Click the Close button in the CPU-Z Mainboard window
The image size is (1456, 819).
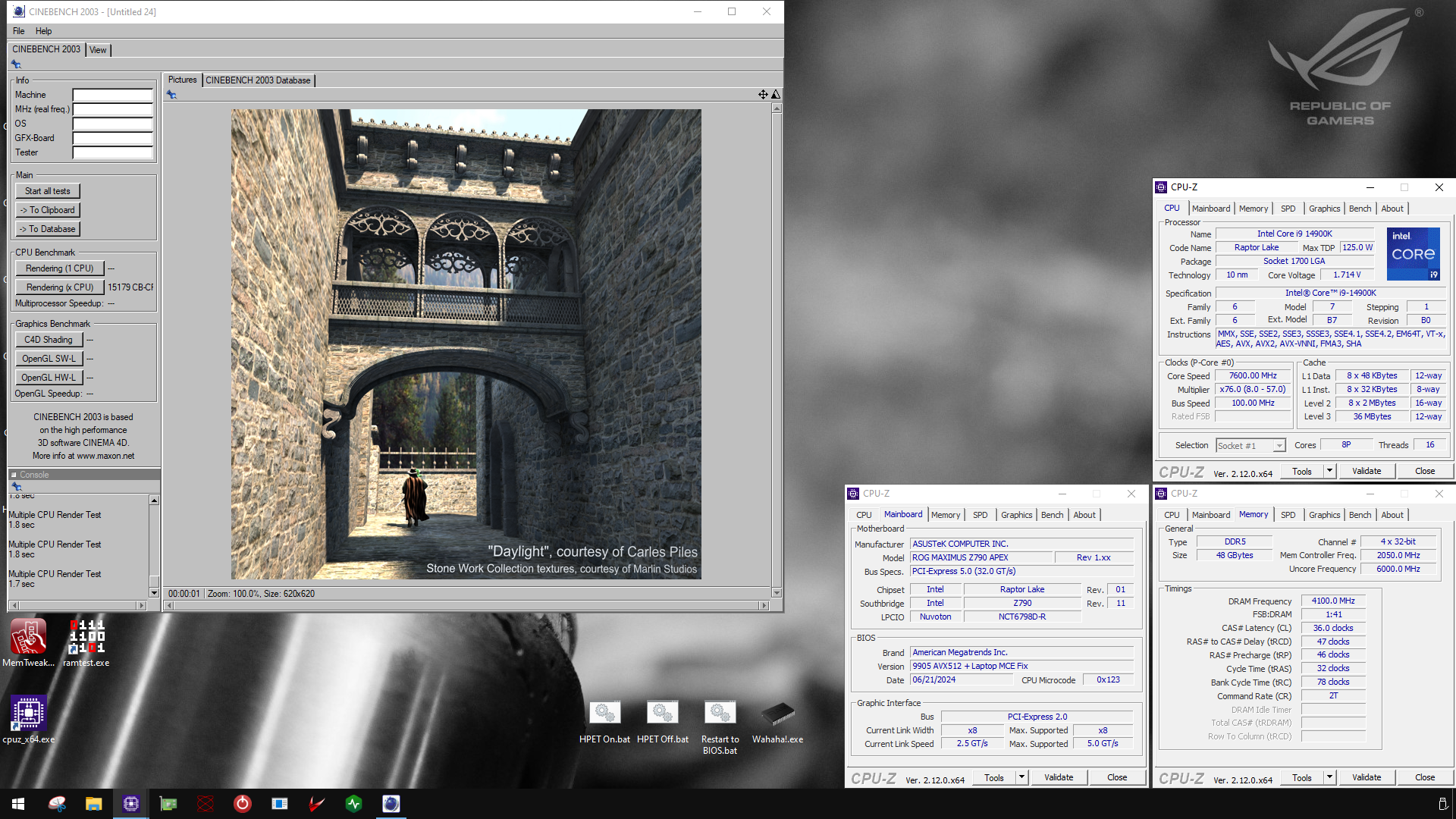[x=1117, y=777]
